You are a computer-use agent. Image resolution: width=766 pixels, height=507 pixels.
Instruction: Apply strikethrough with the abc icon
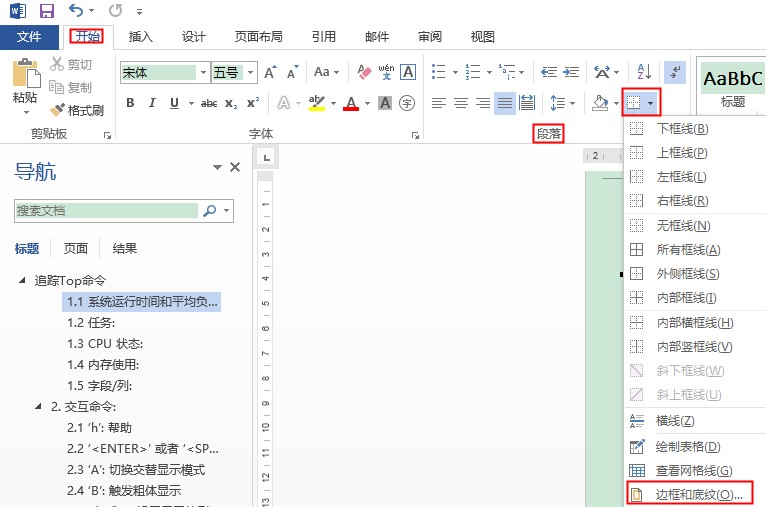coord(209,103)
